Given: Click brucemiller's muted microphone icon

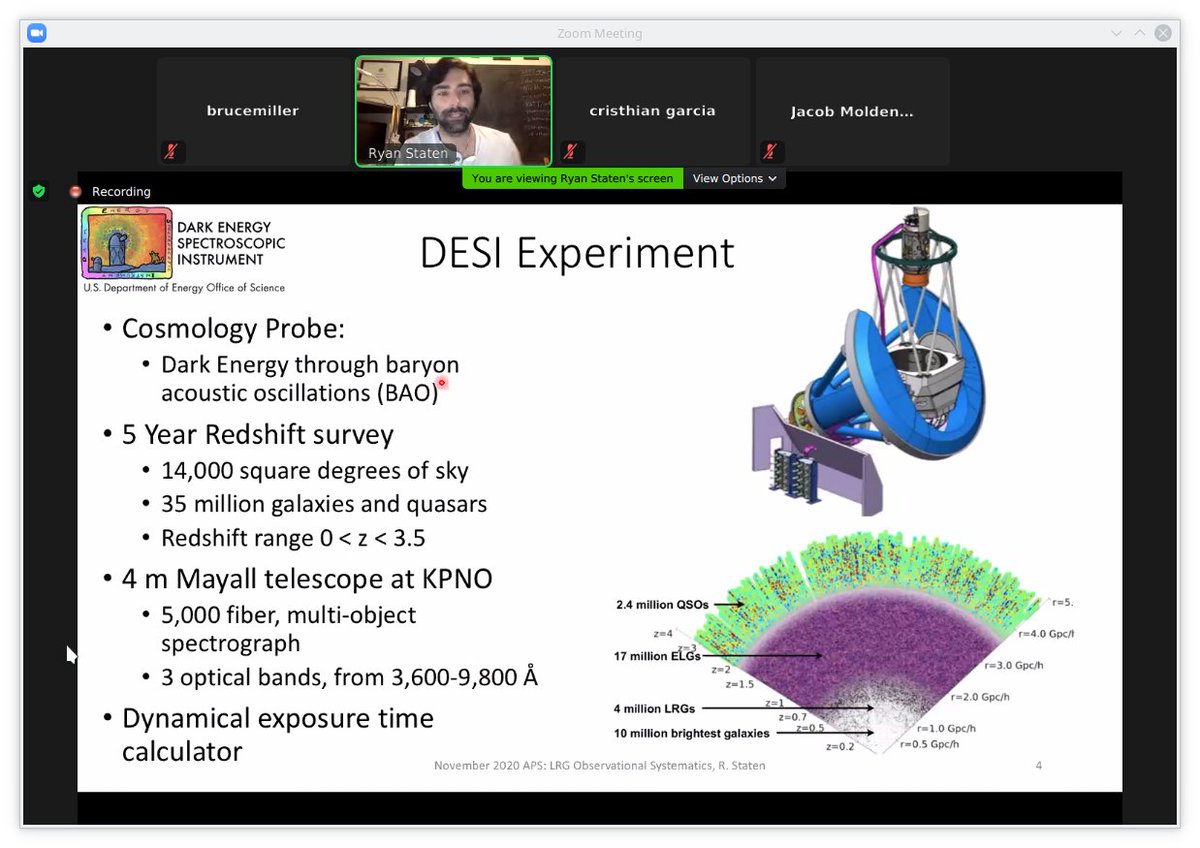Looking at the screenshot, I should pos(172,152).
